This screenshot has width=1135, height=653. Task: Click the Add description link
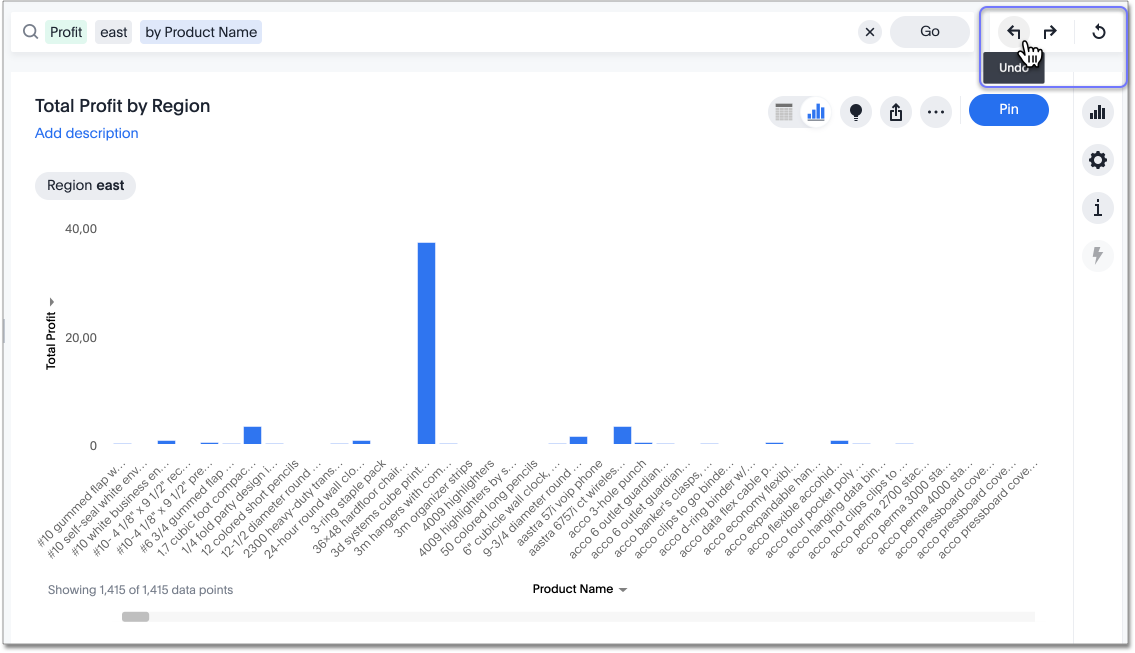pyautogui.click(x=87, y=133)
